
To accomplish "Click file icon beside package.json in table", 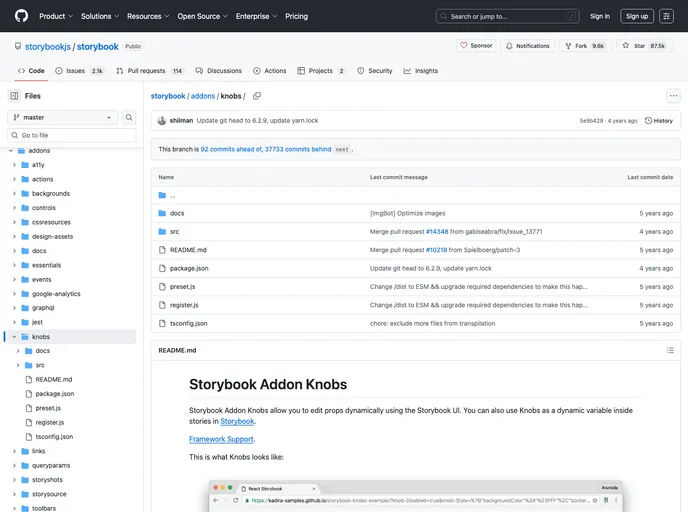I will 162,268.
